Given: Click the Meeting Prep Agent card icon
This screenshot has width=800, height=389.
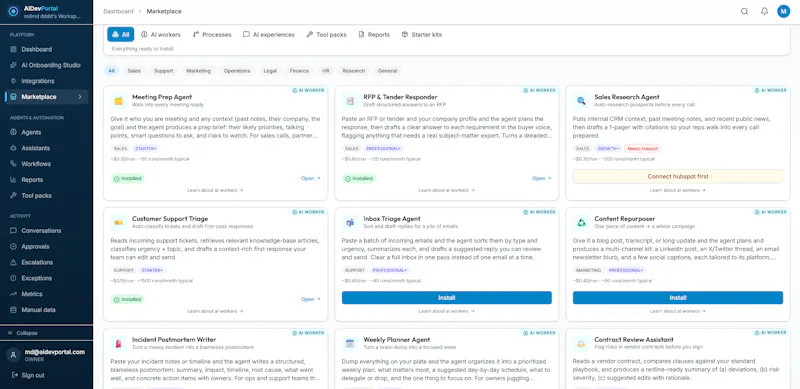Looking at the screenshot, I should pyautogui.click(x=118, y=101).
